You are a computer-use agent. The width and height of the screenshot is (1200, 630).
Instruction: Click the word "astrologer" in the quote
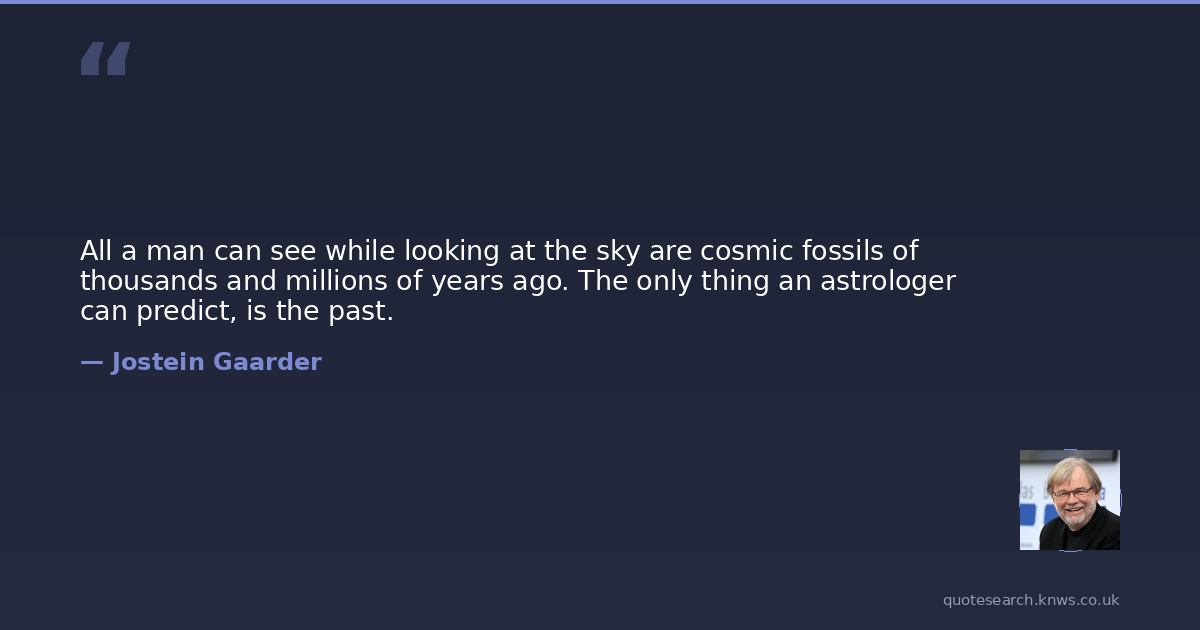point(888,281)
